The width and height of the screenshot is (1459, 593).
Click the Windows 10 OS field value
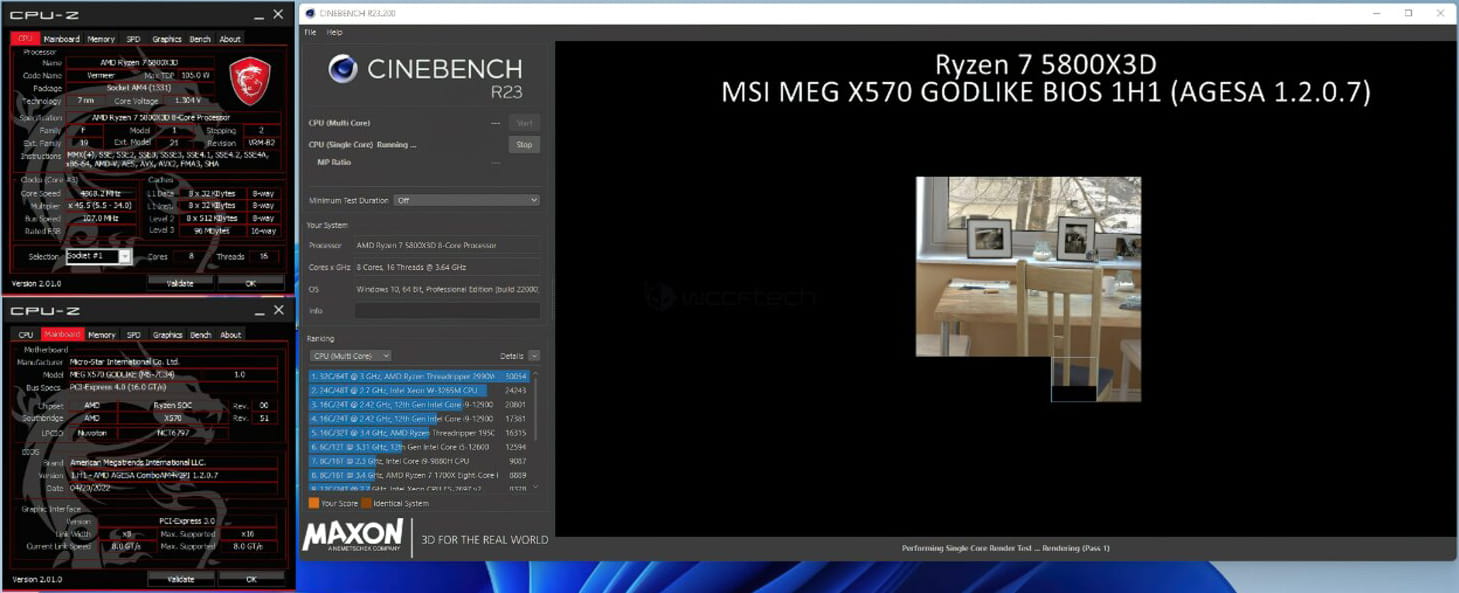tap(447, 289)
